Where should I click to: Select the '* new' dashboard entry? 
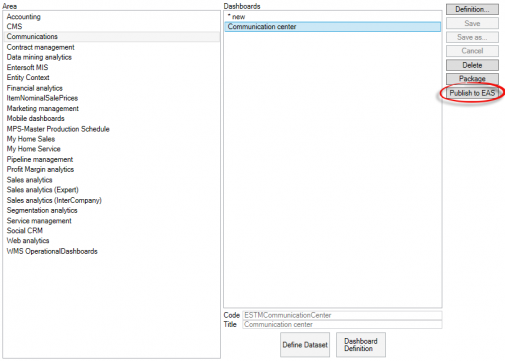point(332,17)
